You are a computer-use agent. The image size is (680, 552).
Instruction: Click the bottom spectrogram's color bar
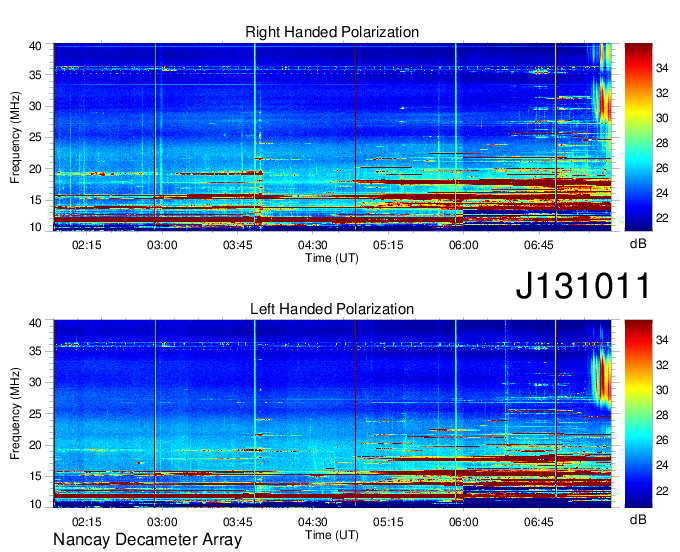[x=638, y=413]
